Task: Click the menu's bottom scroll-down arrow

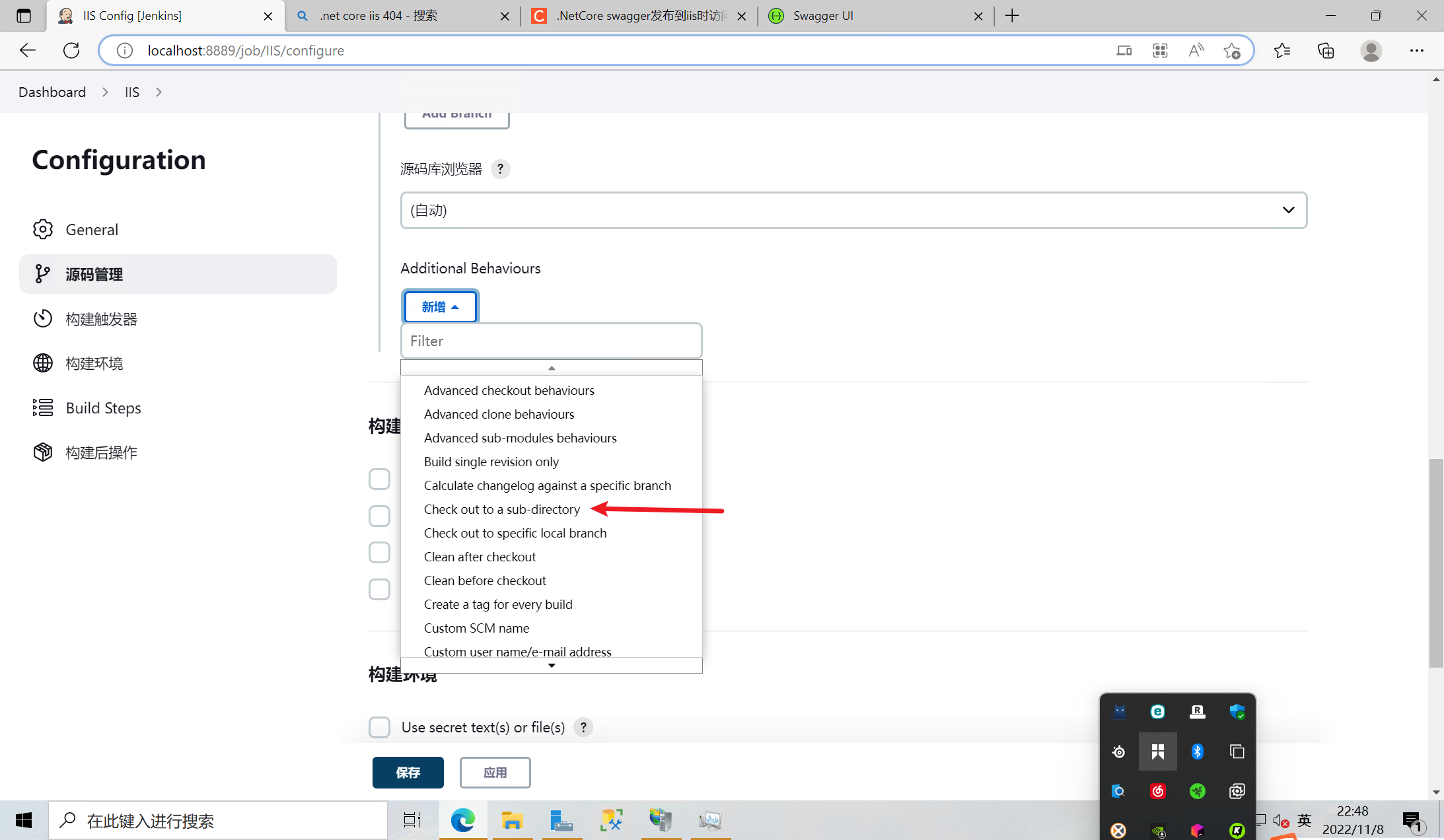Action: pos(551,666)
